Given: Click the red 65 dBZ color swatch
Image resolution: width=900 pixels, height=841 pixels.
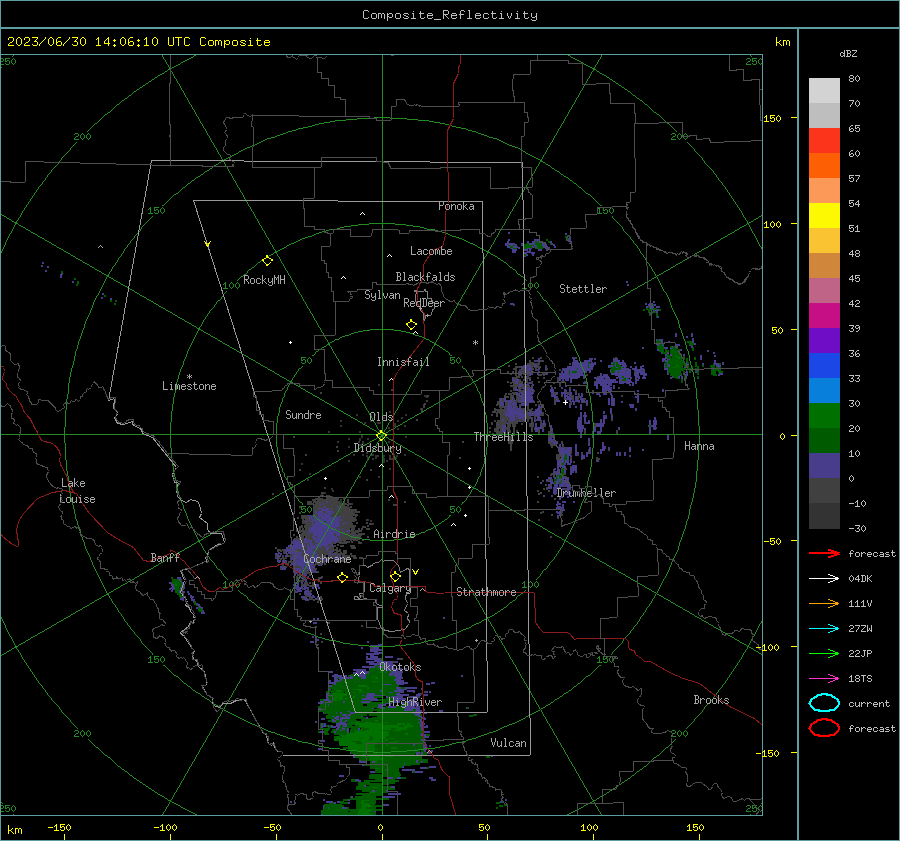Looking at the screenshot, I should tap(824, 141).
